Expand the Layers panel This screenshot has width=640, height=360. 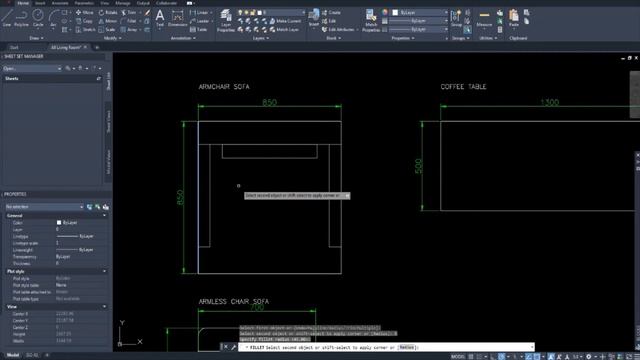tap(261, 38)
